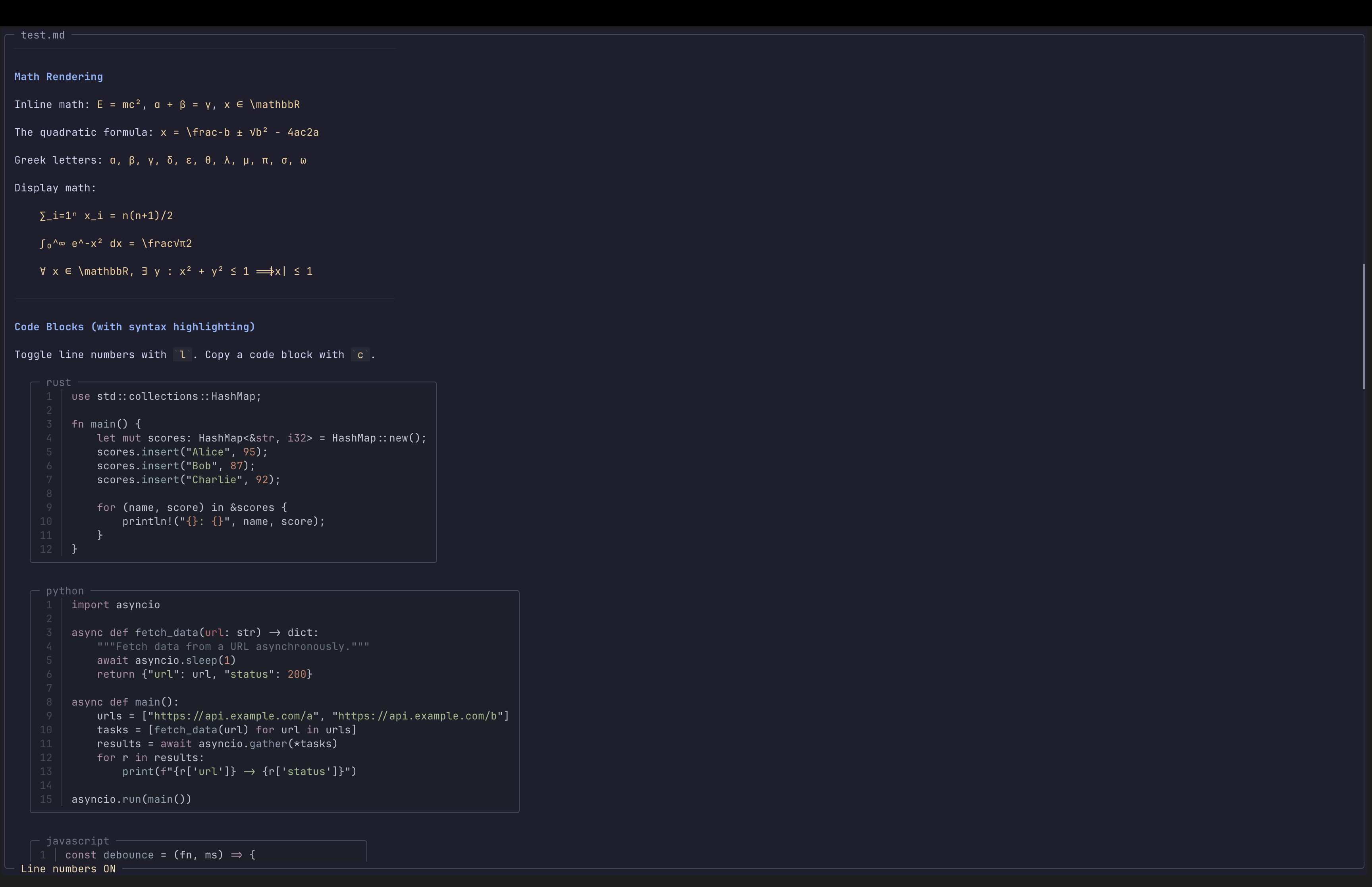1372x887 pixels.
Task: Click the async def main() line
Action: pos(125,702)
